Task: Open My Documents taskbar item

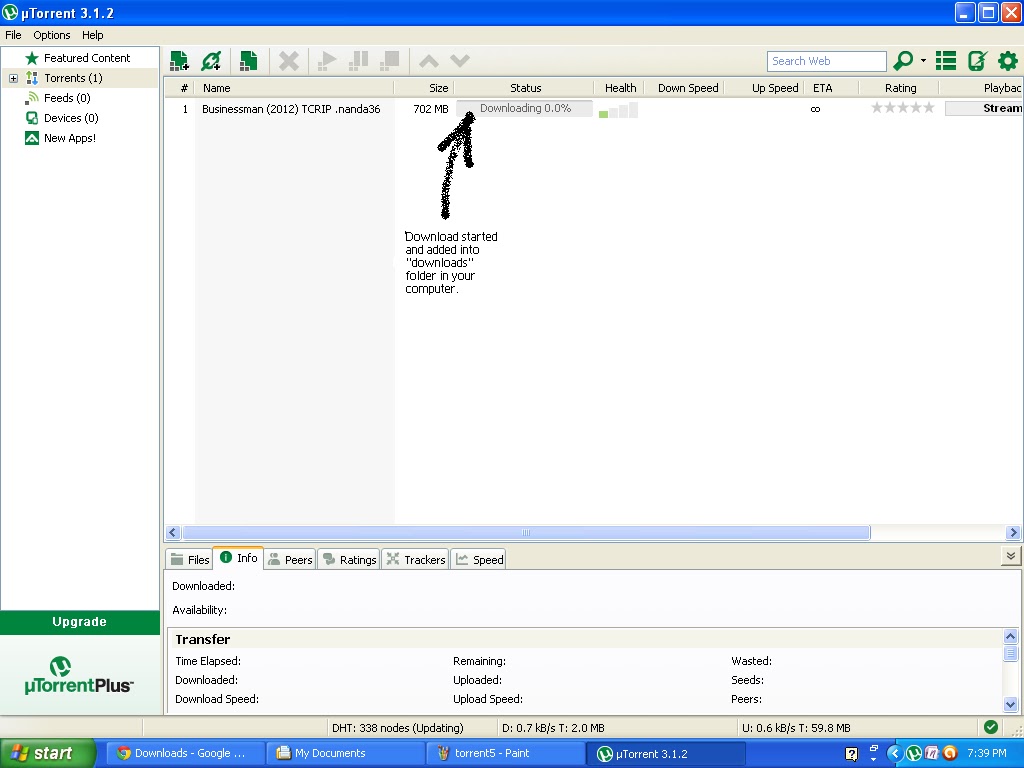Action: click(x=345, y=753)
